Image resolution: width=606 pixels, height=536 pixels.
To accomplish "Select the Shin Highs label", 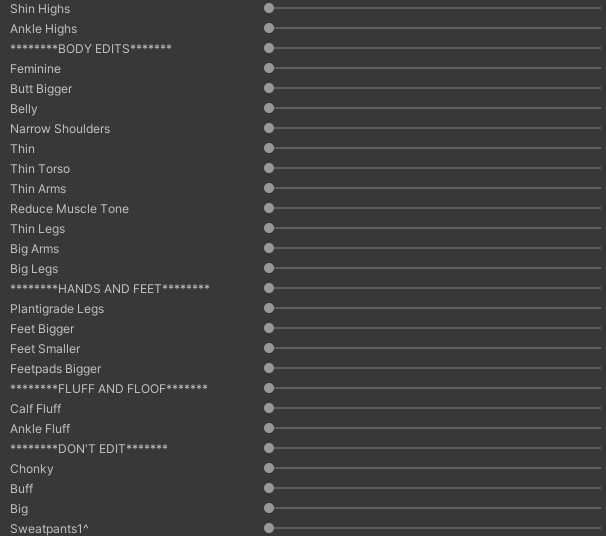I will click(40, 9).
